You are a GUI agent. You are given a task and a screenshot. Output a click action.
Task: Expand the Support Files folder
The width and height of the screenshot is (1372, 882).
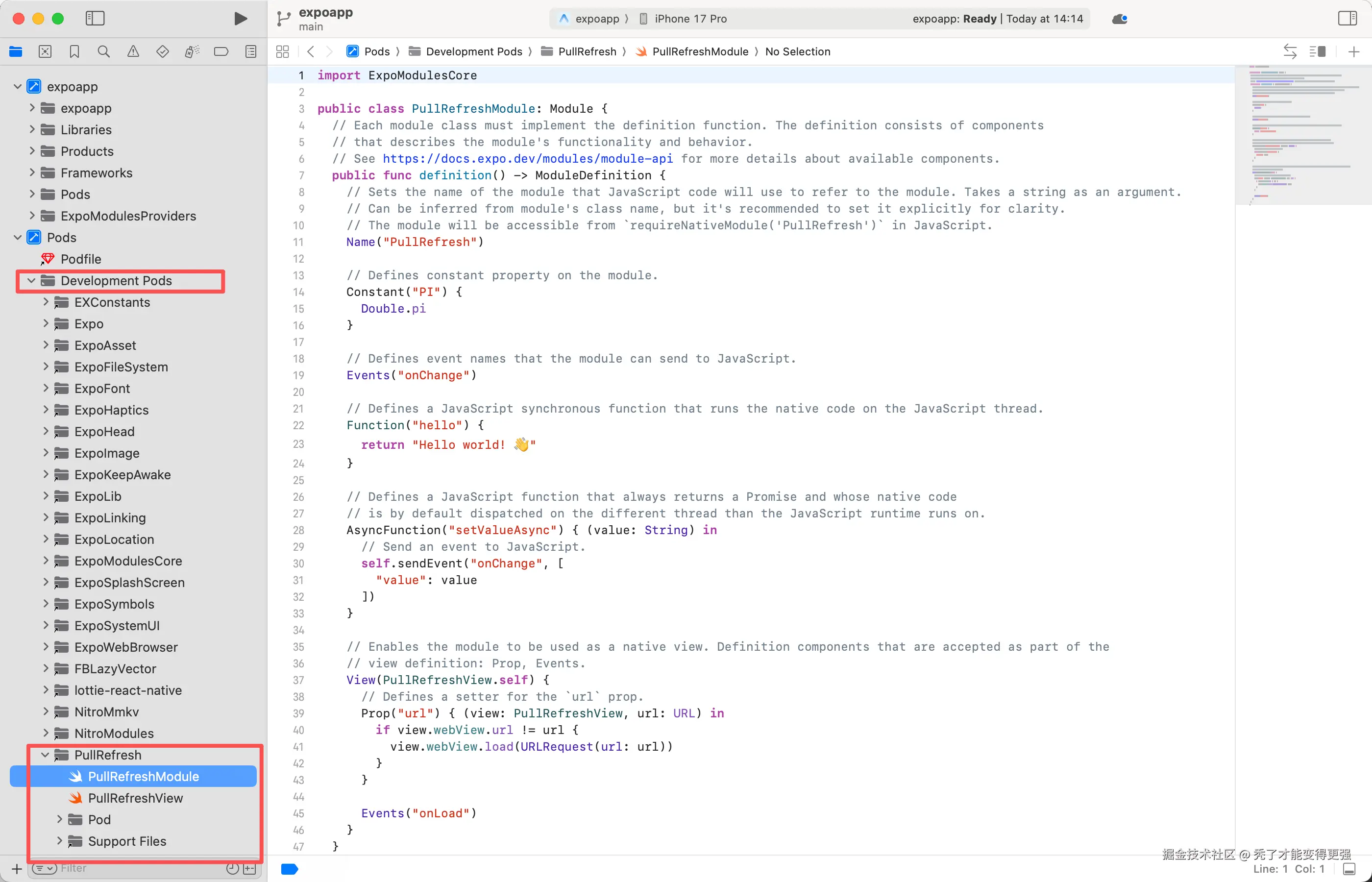[60, 841]
